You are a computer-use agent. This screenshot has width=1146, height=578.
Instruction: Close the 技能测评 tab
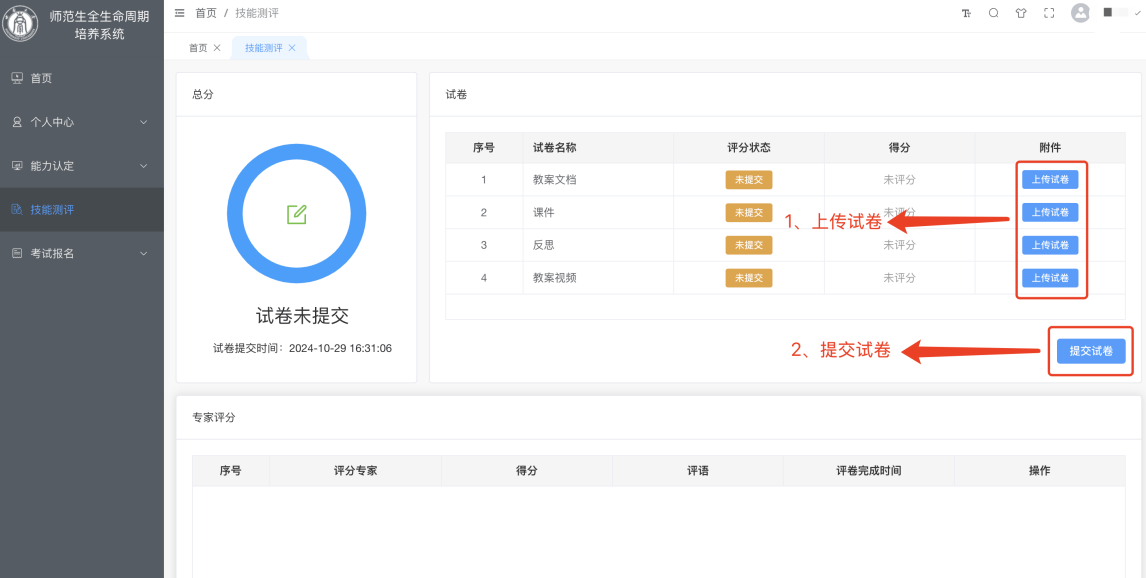click(292, 48)
